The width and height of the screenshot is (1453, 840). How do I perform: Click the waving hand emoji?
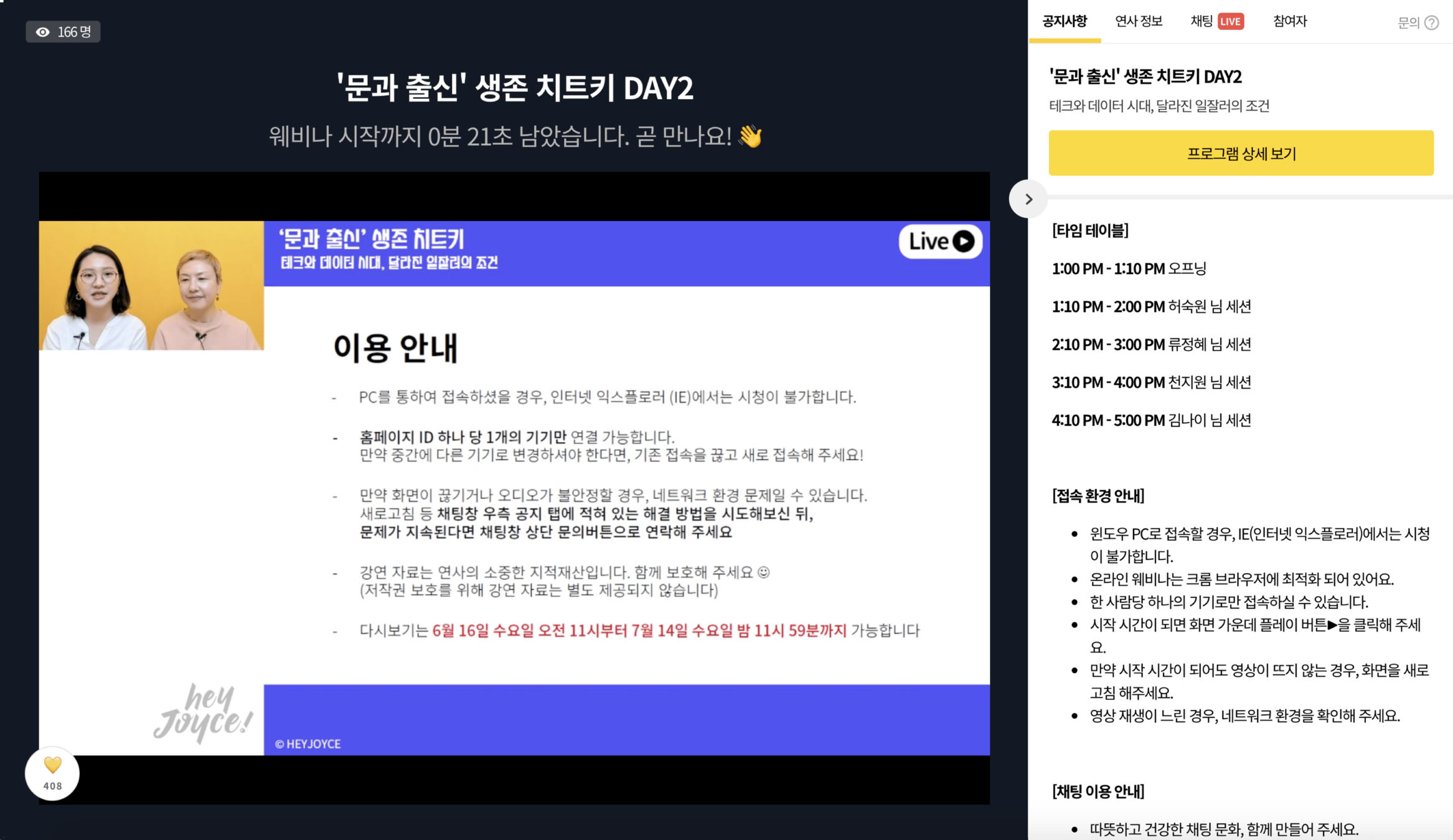click(x=750, y=136)
